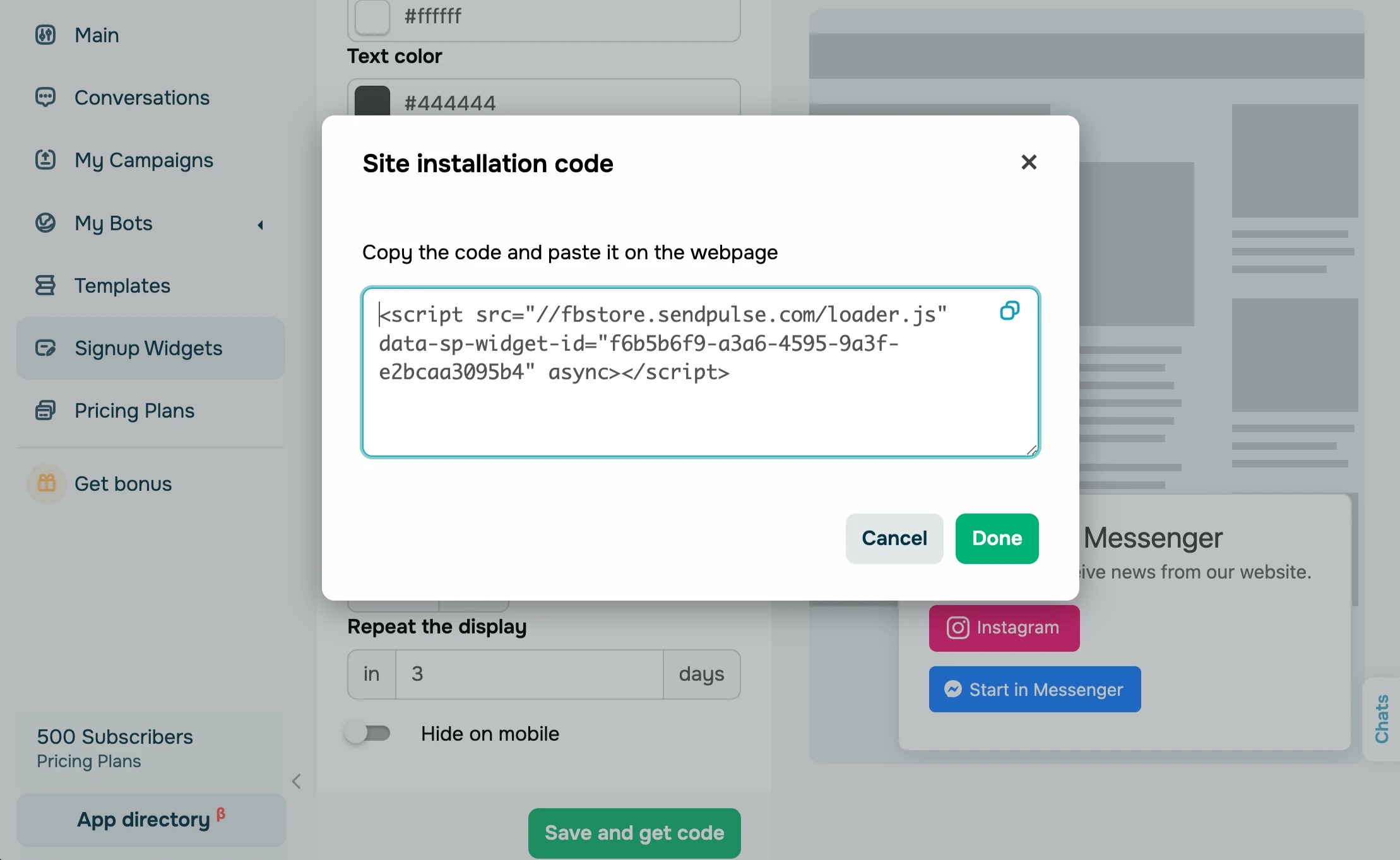Expand the App directory beta menu
This screenshot has height=860, width=1400.
click(x=150, y=820)
